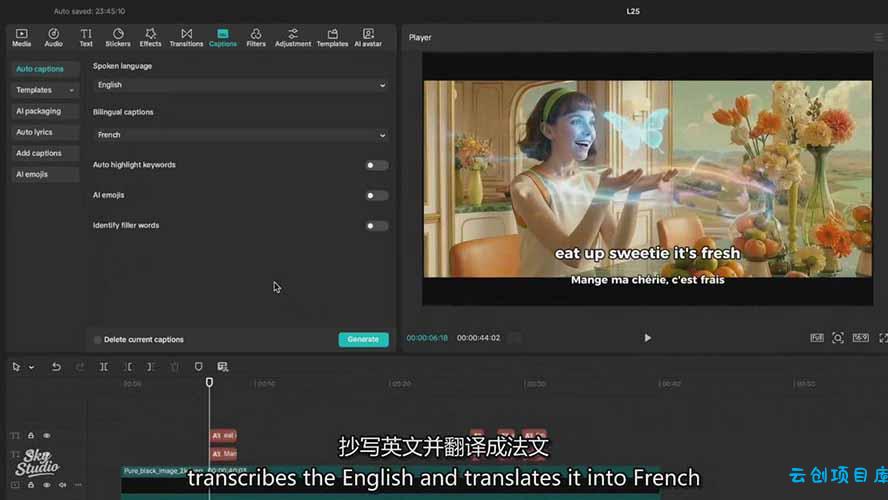888x500 pixels.
Task: Turn on the AI emojis switch
Action: (x=376, y=196)
